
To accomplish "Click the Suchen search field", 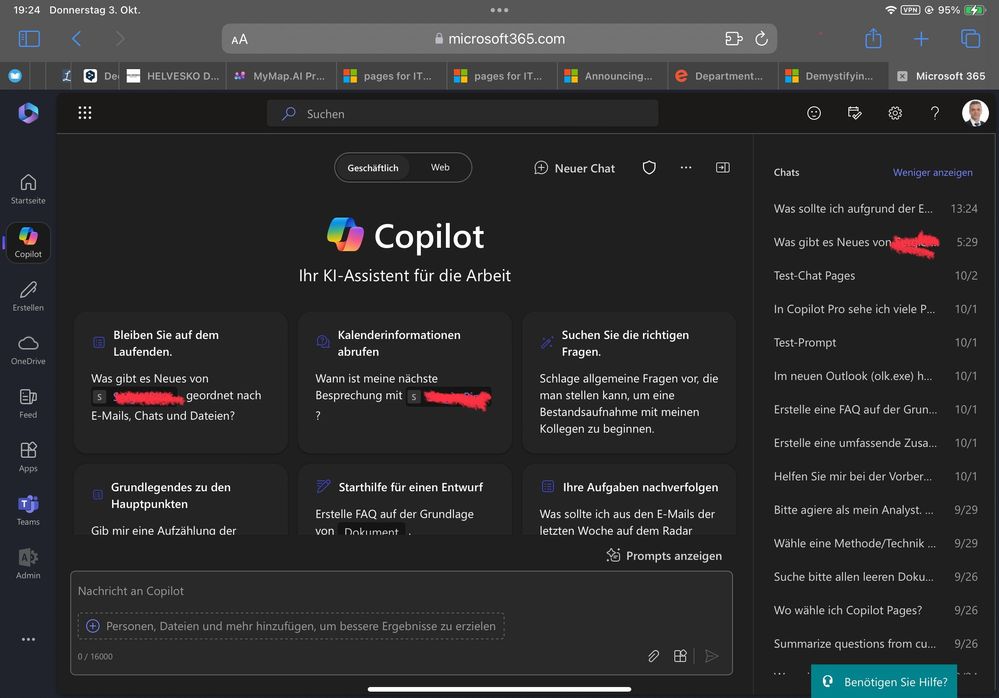I will 463,113.
